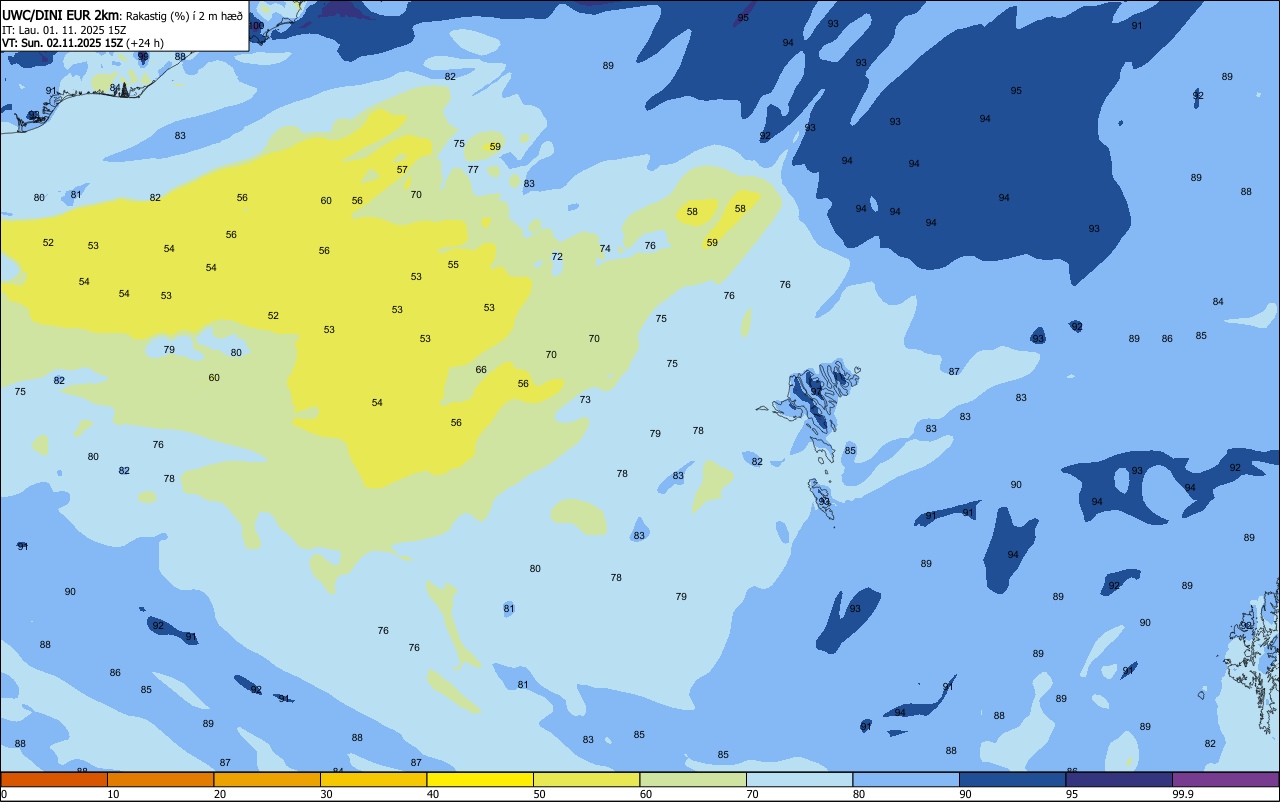
Task: Click the humidity value "66" on the map
Action: (481, 370)
